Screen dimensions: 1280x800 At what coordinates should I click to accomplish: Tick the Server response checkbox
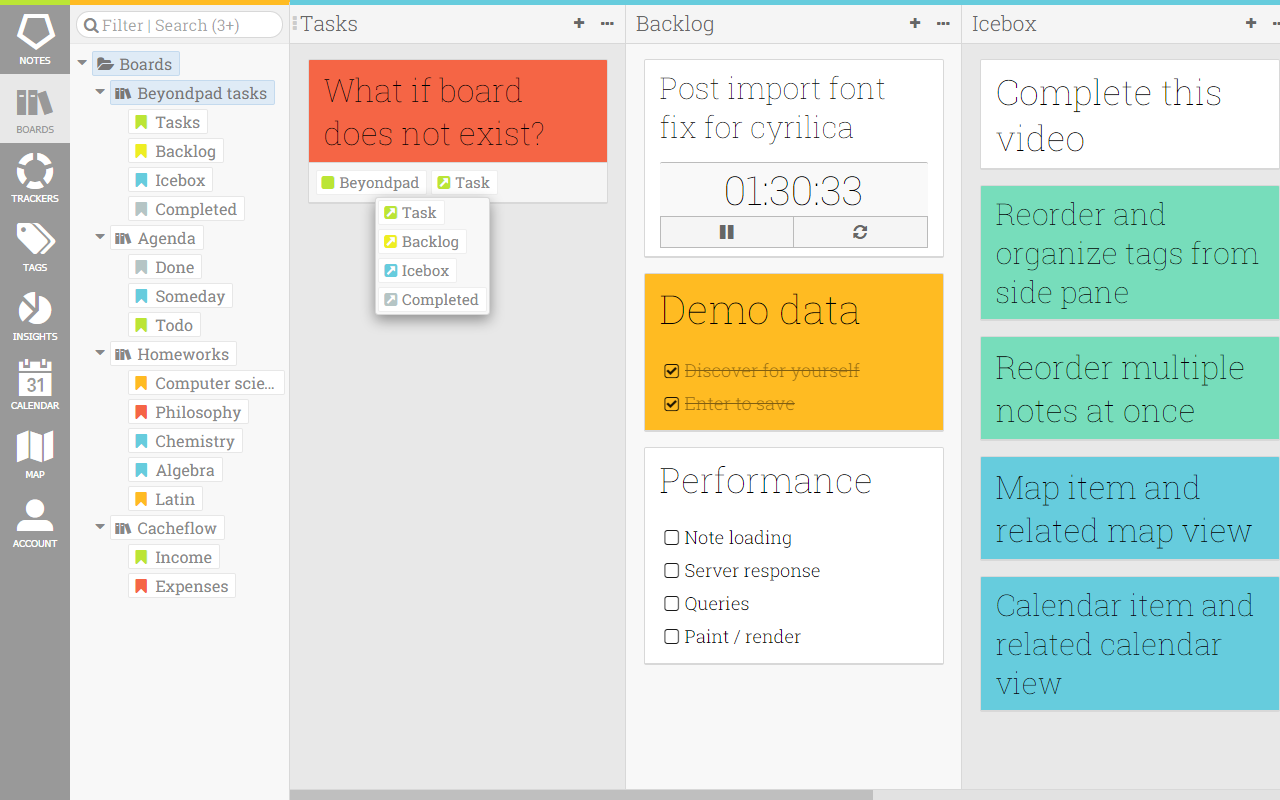point(672,571)
